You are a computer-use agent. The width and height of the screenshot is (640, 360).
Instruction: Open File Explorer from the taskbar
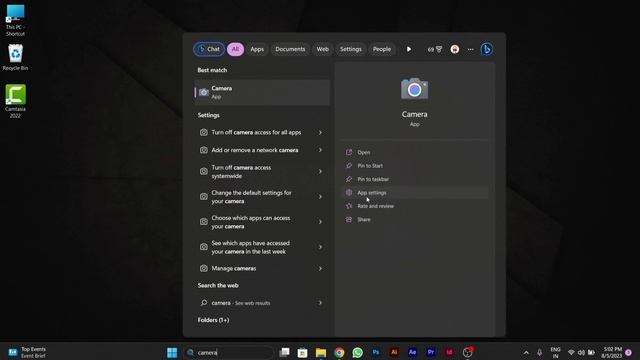click(321, 353)
